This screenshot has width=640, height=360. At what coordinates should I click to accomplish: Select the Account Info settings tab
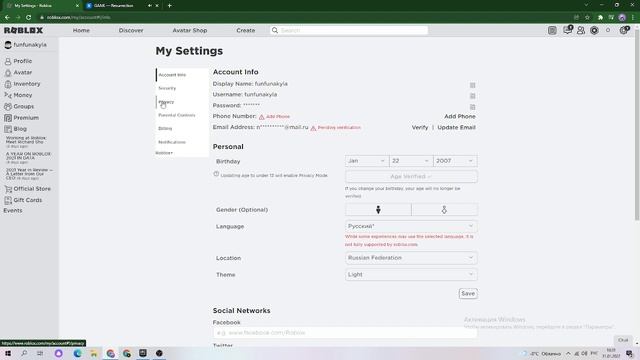tap(182, 75)
